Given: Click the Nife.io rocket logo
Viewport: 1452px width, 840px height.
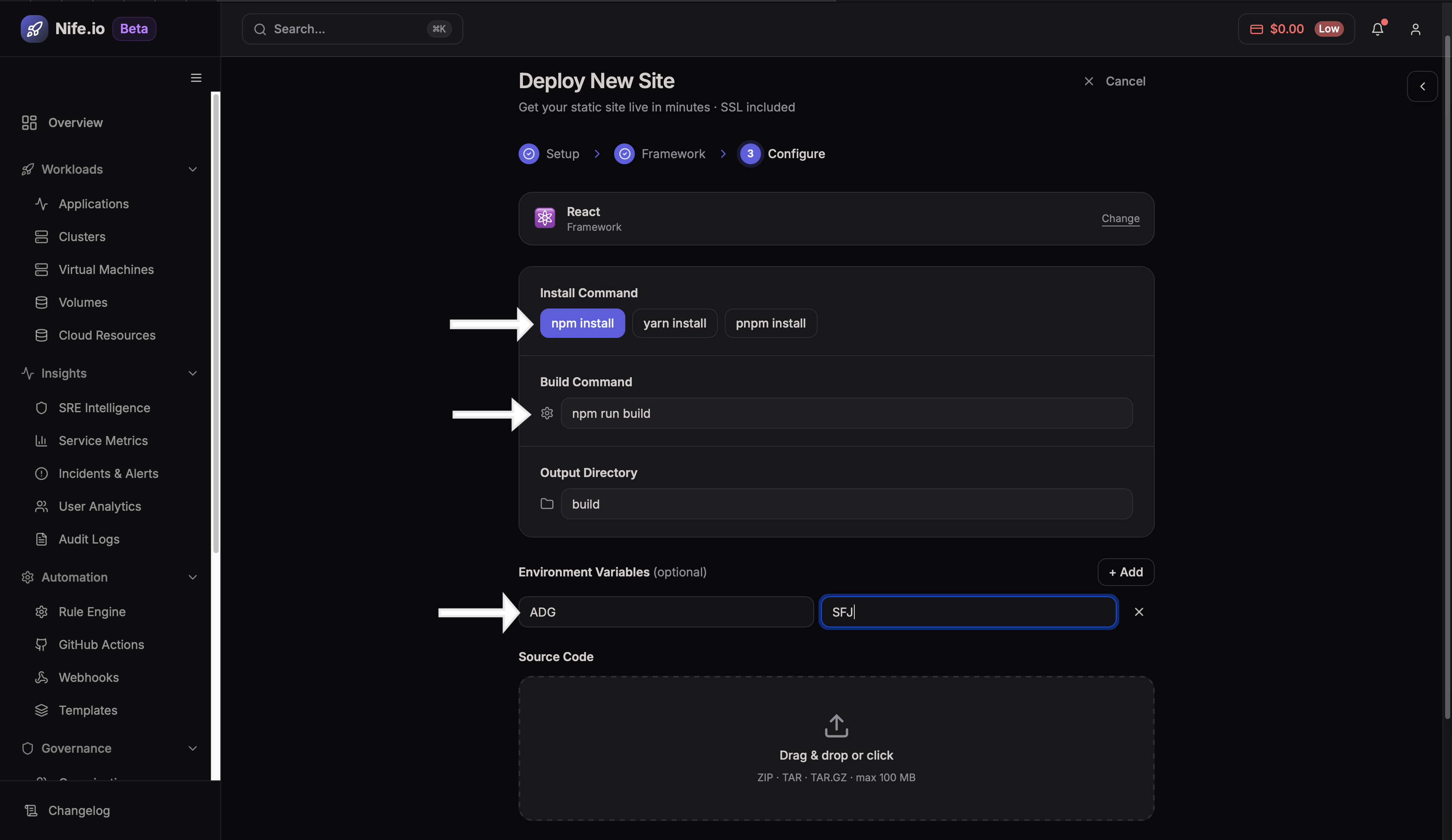Looking at the screenshot, I should click(34, 29).
